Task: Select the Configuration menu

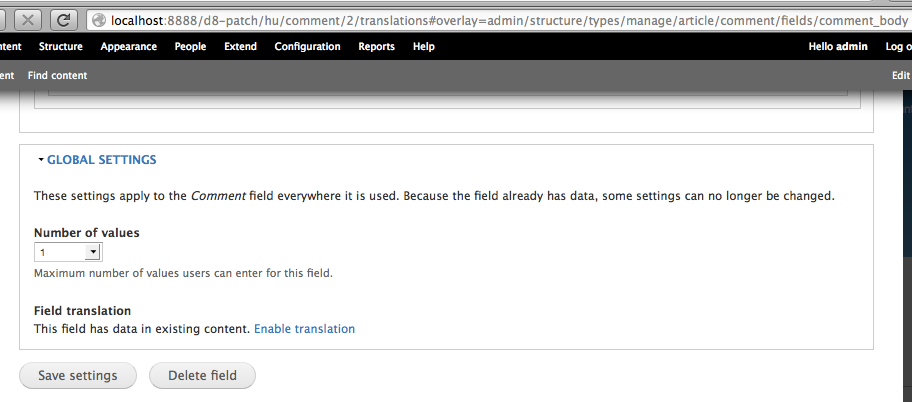Action: point(307,47)
